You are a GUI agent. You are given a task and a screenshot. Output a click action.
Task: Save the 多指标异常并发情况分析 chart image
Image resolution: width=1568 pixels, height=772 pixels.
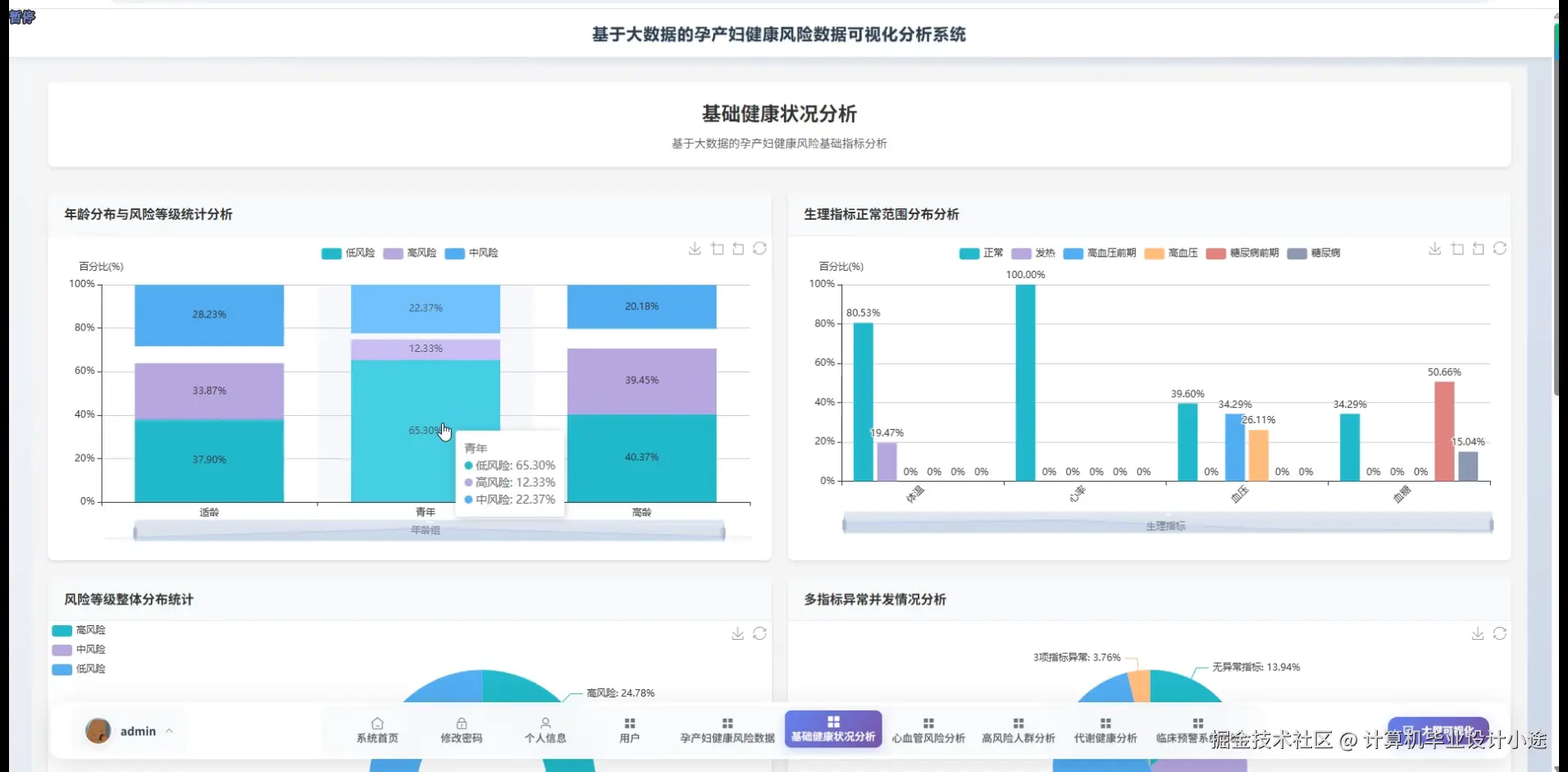tap(1478, 633)
